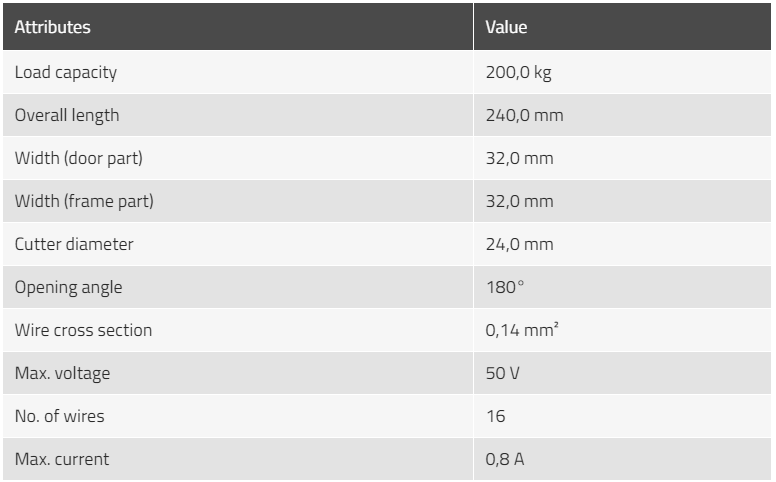This screenshot has height=482, width=776.
Task: Select the Max. voltage label
Action: [x=62, y=374]
